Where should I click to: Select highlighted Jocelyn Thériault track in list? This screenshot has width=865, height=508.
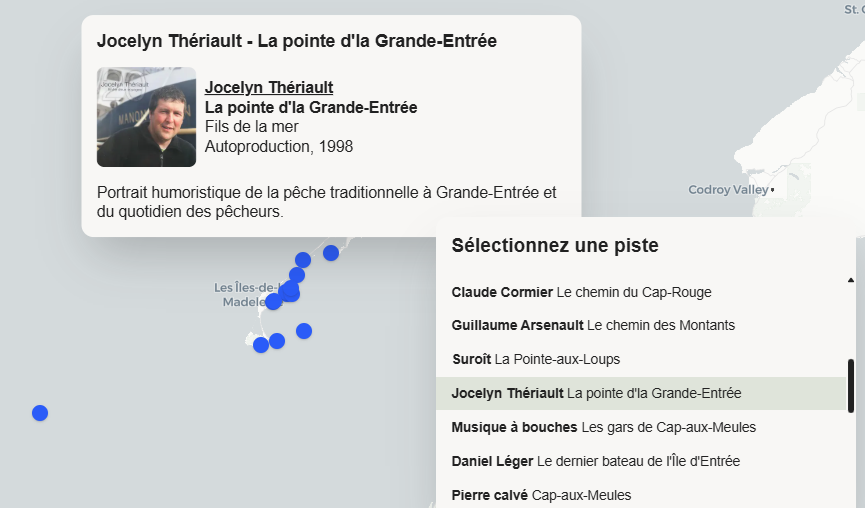641,393
